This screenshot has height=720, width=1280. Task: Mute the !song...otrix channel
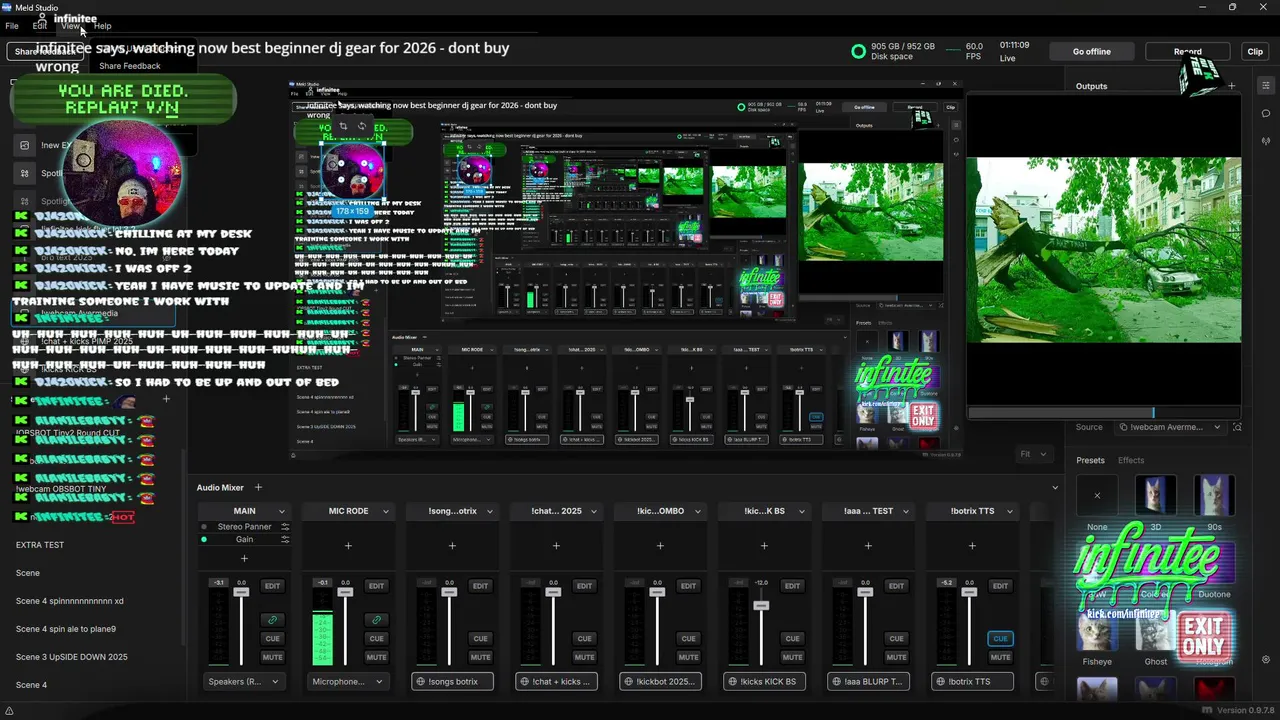pyautogui.click(x=480, y=657)
